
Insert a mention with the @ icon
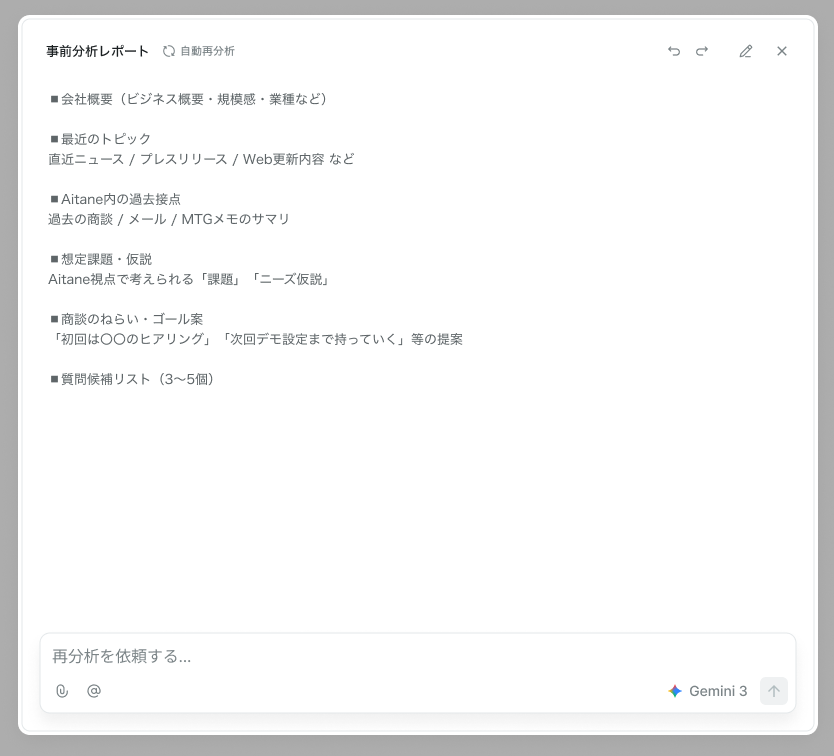pyautogui.click(x=94, y=691)
